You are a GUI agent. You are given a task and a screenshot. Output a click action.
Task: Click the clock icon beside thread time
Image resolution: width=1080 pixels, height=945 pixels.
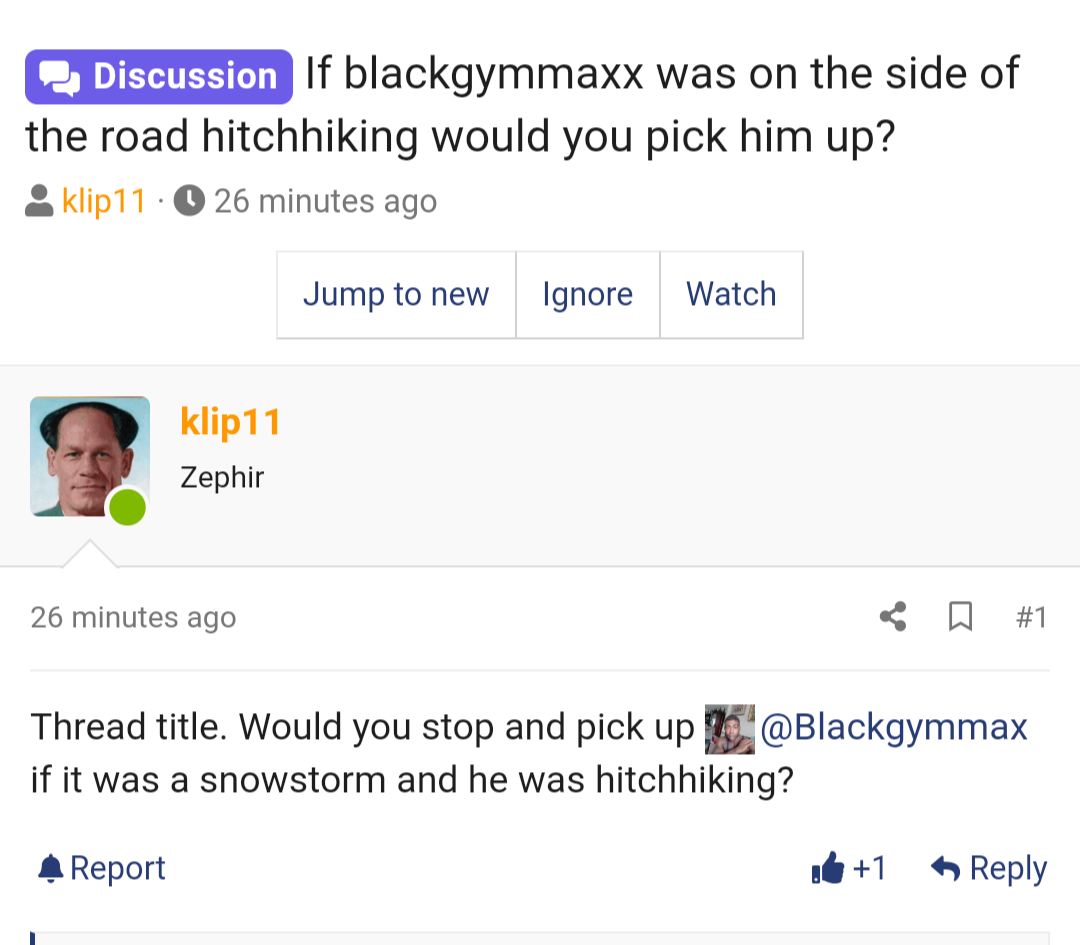click(189, 200)
